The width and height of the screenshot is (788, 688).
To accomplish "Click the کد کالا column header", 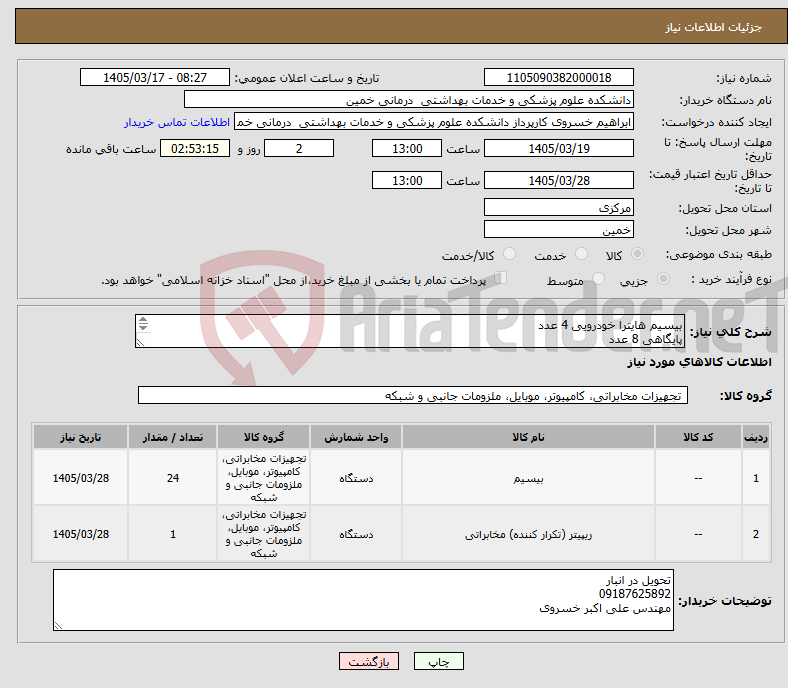I will coord(698,437).
